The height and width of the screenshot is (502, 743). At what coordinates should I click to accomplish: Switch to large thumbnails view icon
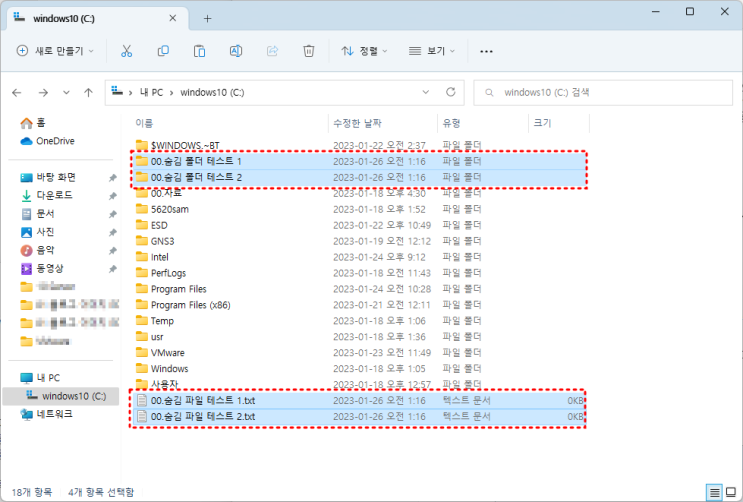pyautogui.click(x=731, y=492)
